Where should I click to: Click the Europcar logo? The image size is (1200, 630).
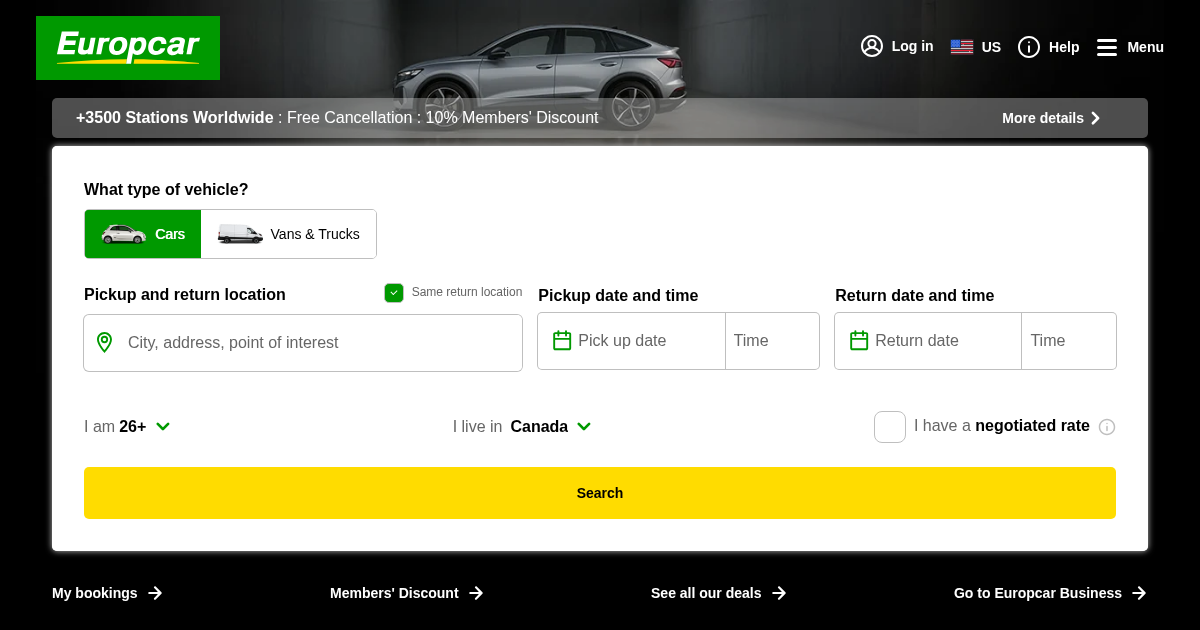point(128,48)
